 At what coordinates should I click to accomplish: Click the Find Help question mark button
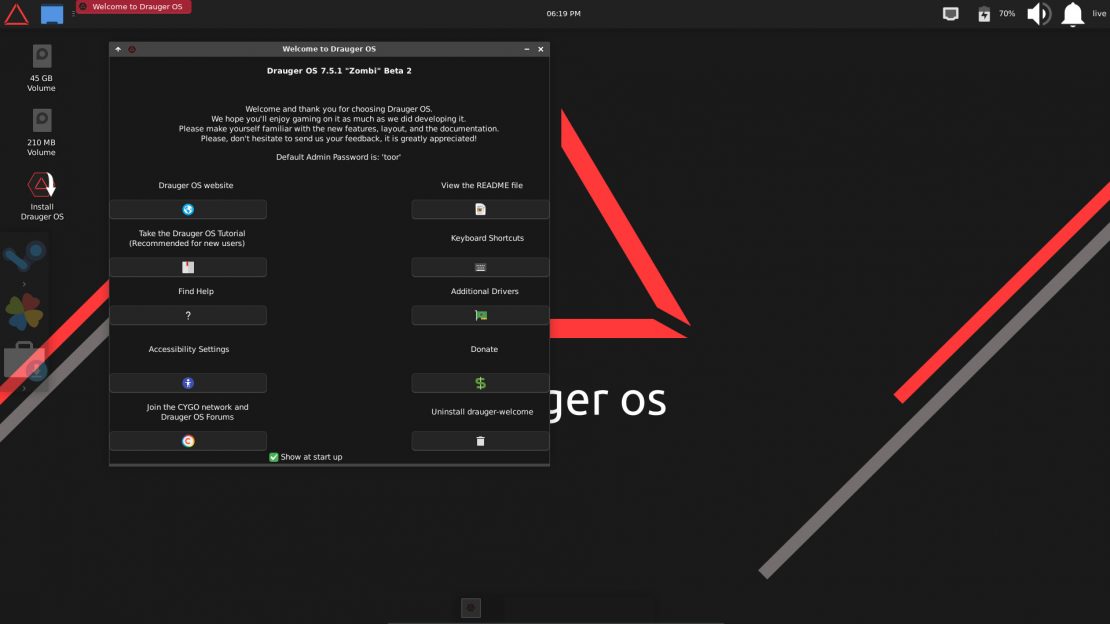tap(188, 316)
